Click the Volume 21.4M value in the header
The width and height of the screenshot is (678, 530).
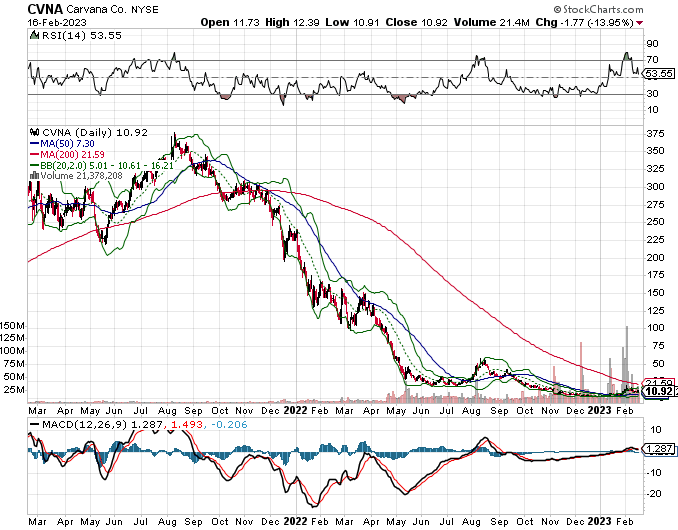coord(491,22)
